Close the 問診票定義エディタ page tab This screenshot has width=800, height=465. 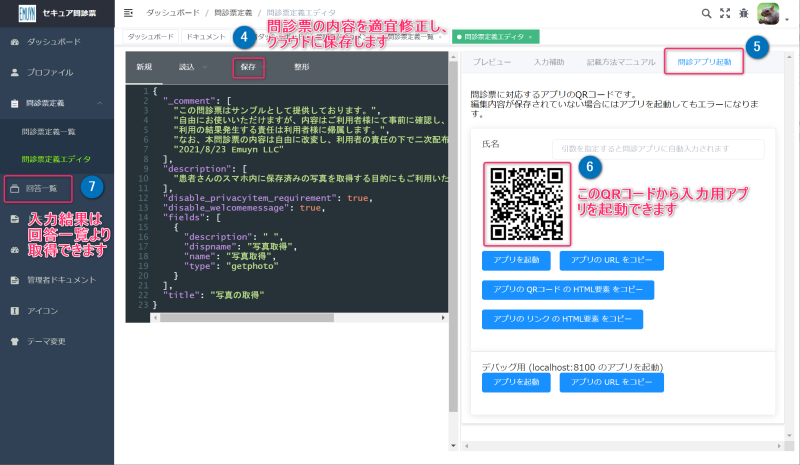pos(531,37)
